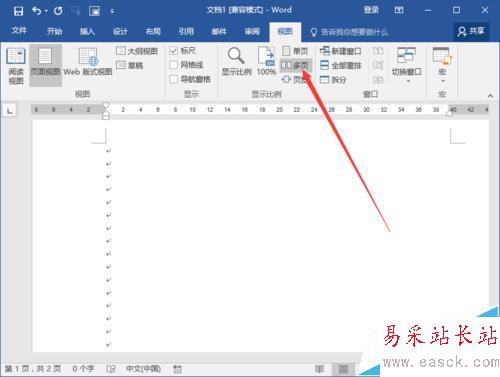Open undo history dropdown arrow
Viewport: 500px width, 377px height.
point(46,11)
